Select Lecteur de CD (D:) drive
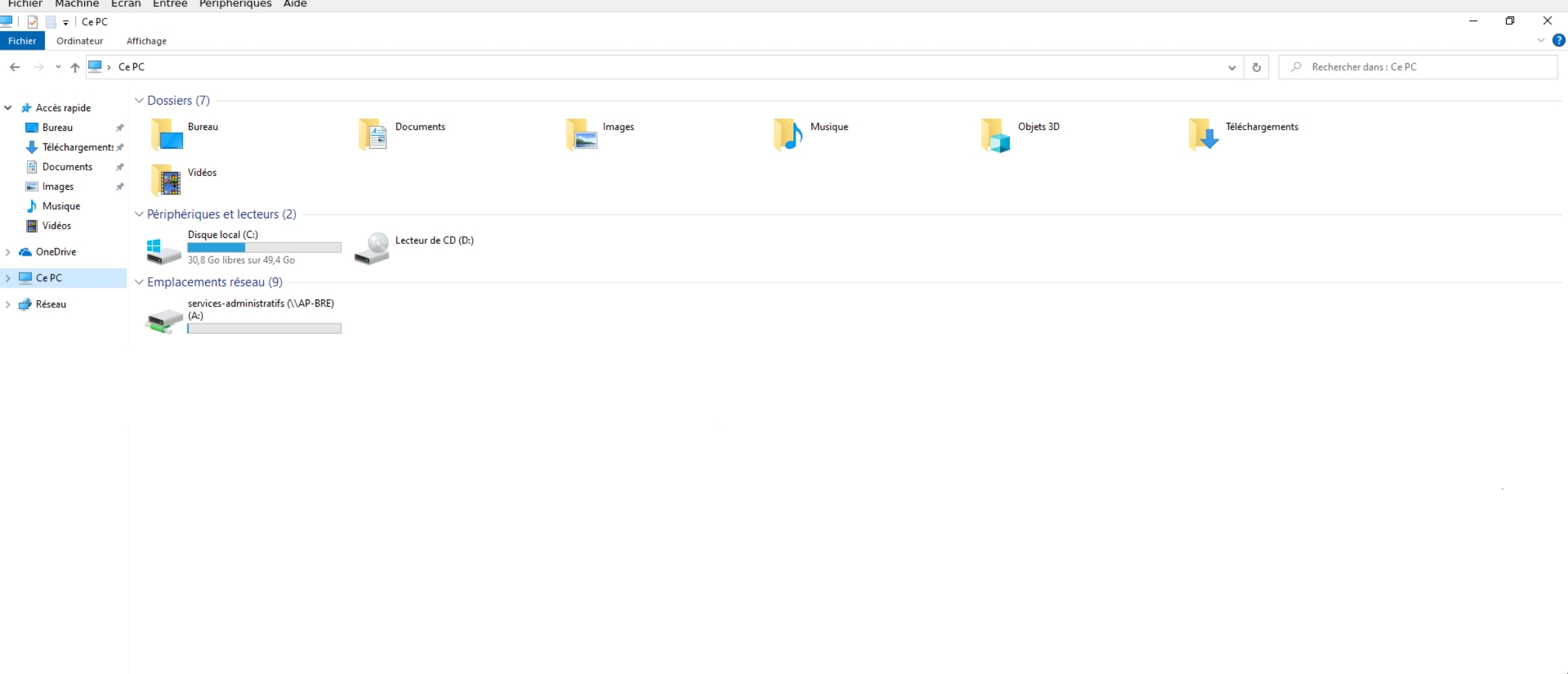 point(372,248)
